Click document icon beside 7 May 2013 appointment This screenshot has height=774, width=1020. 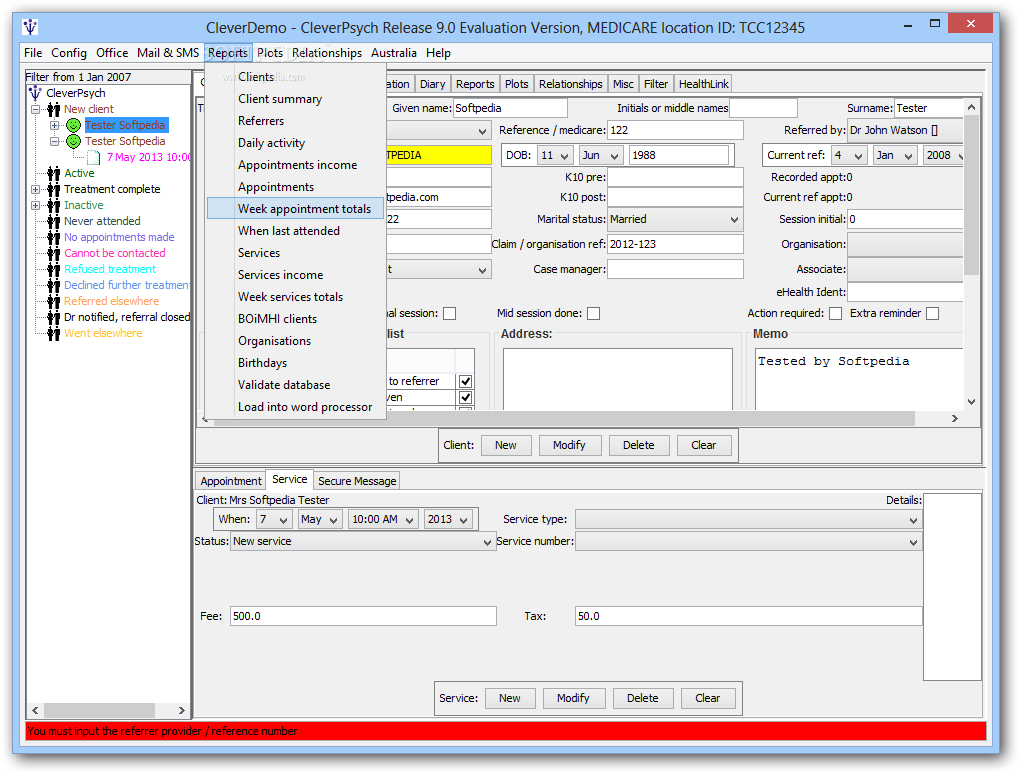(x=94, y=157)
